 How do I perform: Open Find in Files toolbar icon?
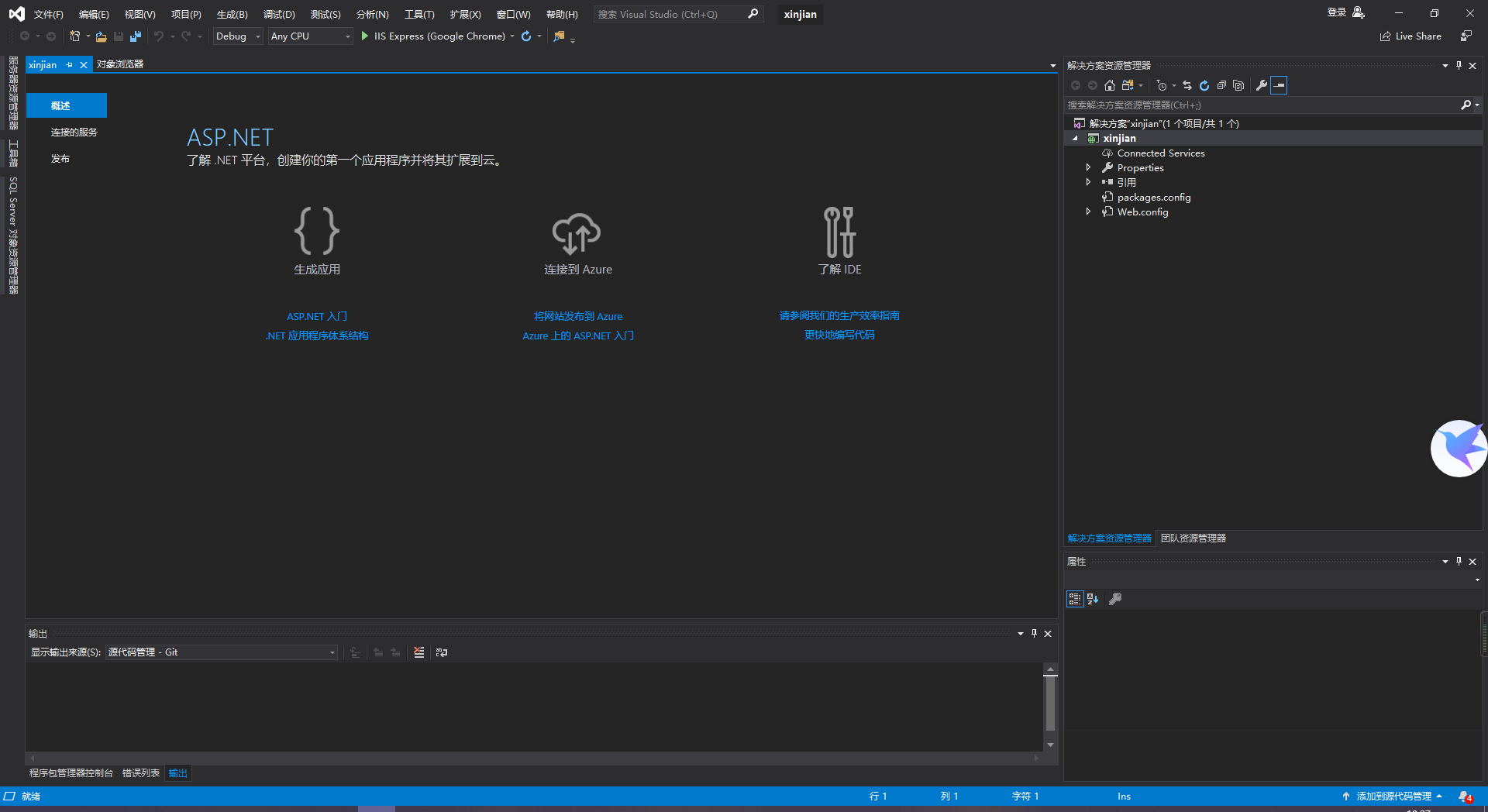coord(559,36)
